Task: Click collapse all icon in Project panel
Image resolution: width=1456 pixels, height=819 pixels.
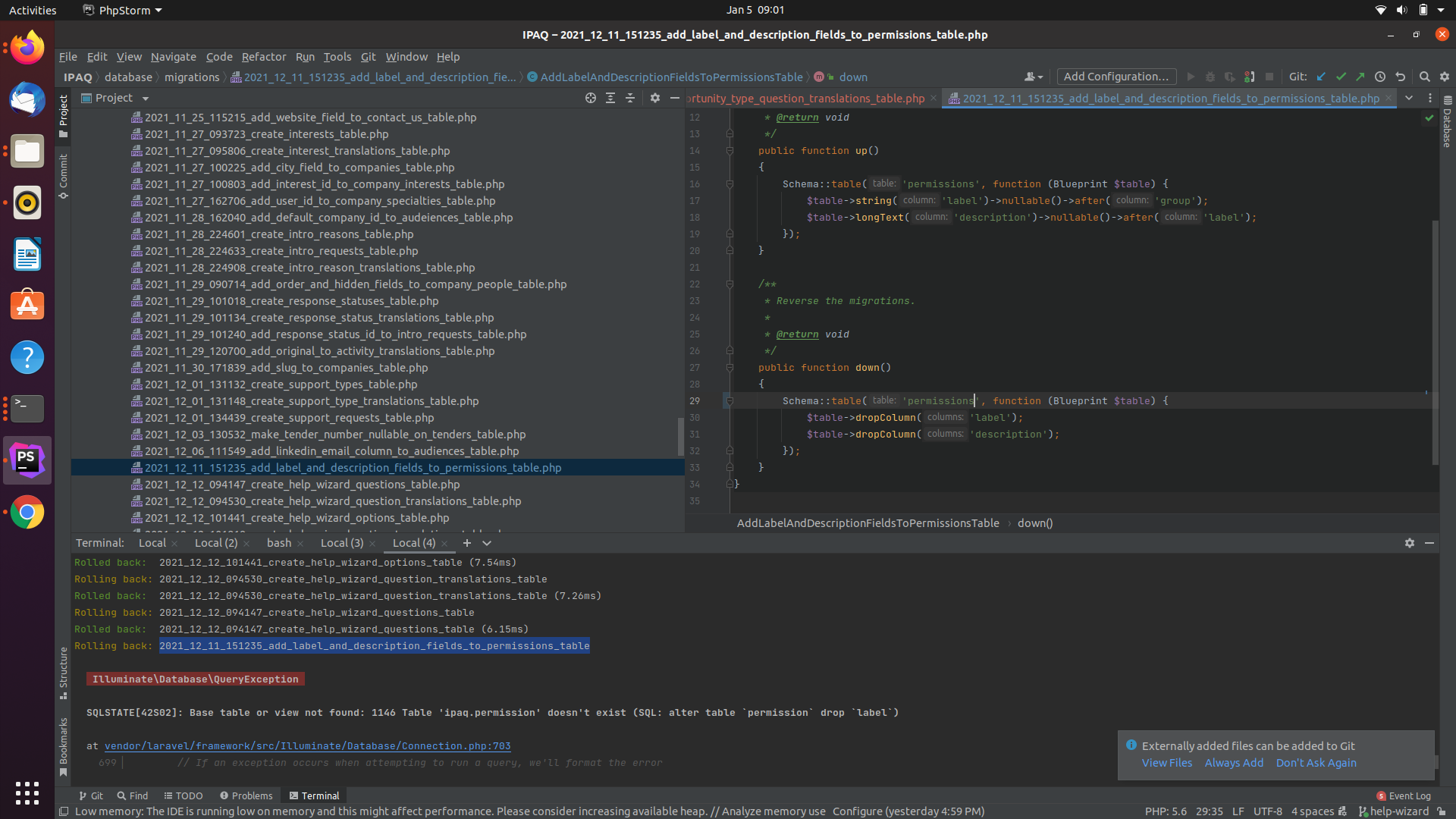Action: click(x=630, y=98)
